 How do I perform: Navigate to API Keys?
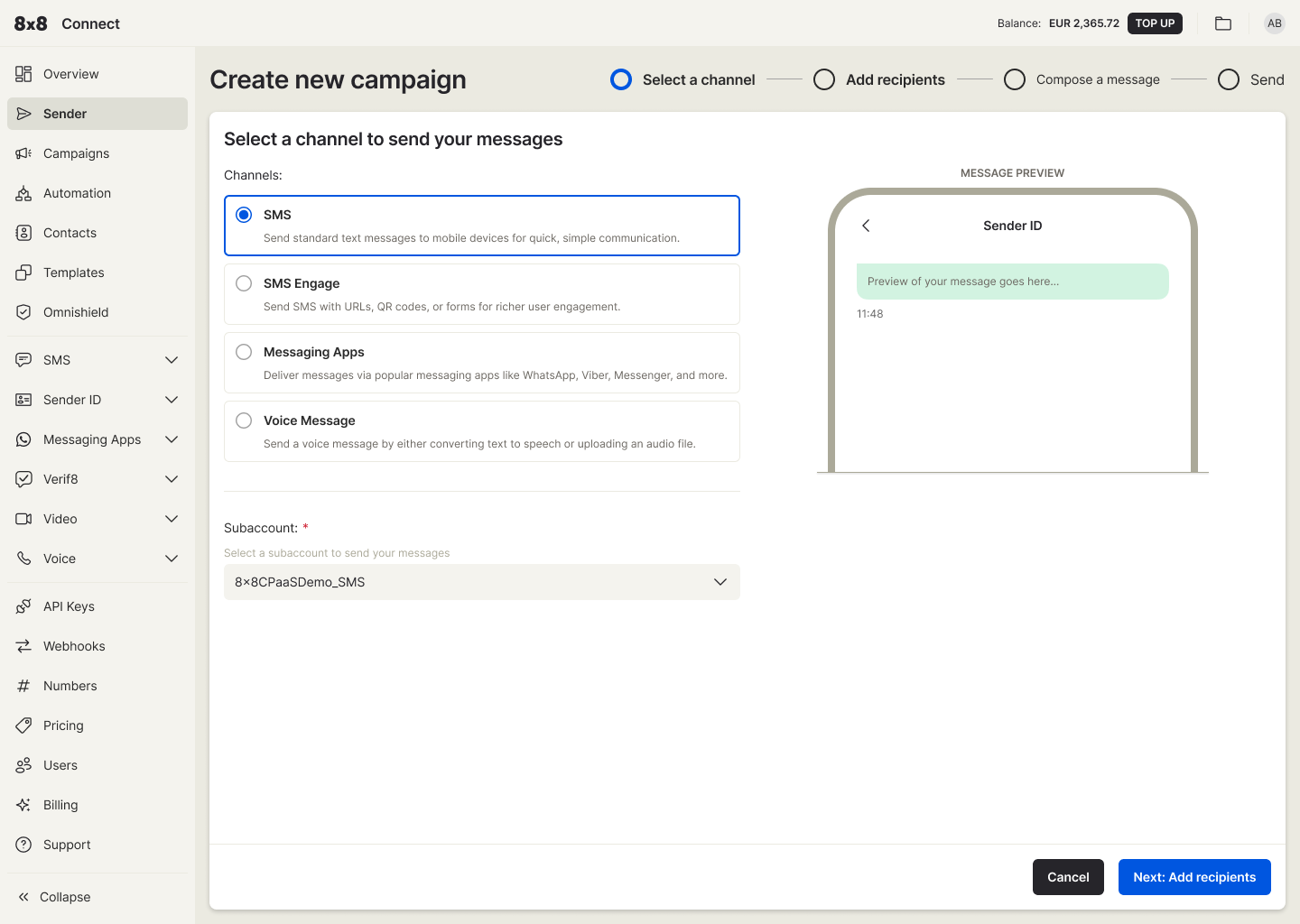click(x=69, y=605)
